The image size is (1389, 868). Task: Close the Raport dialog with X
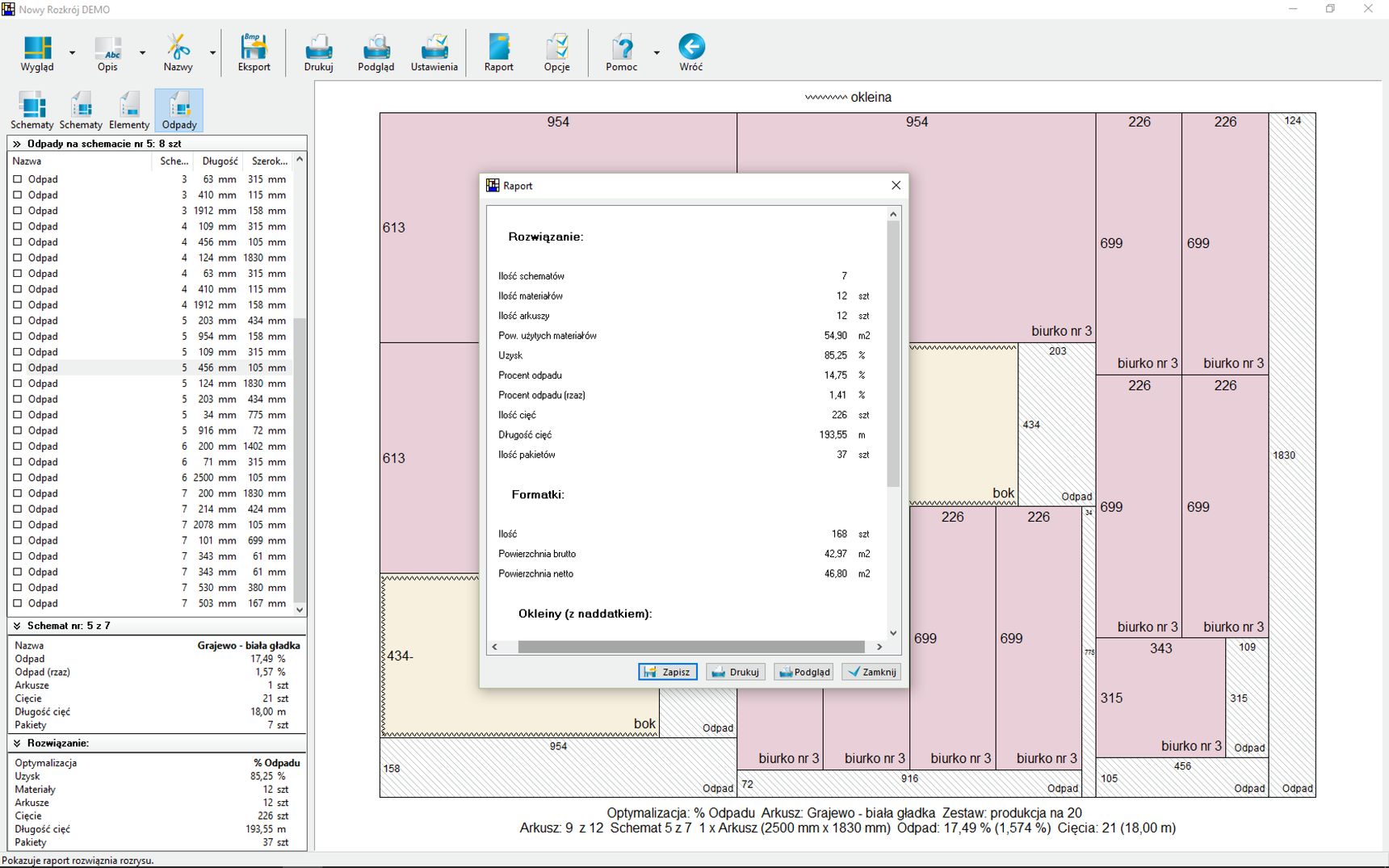tap(896, 186)
